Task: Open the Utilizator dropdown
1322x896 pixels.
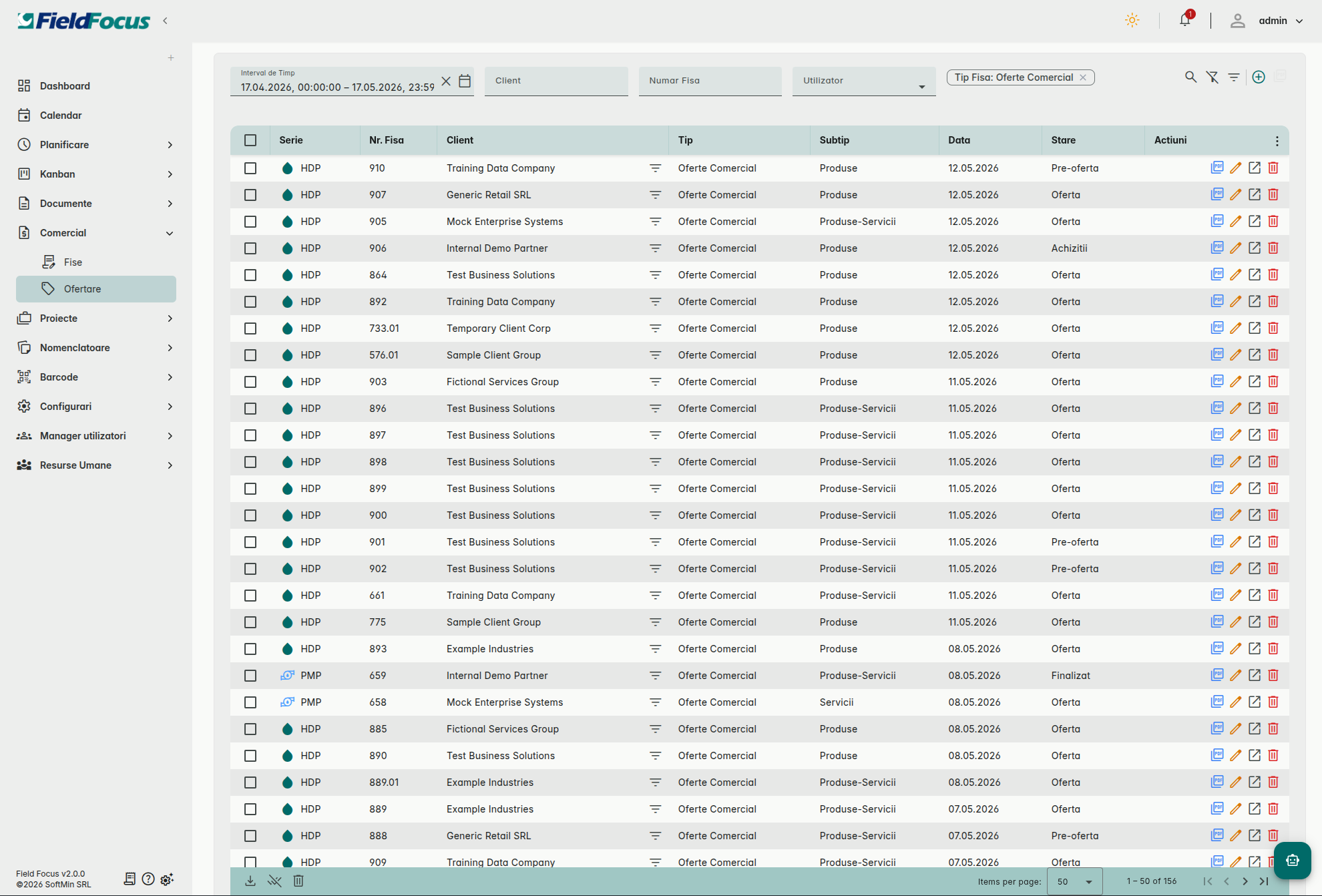Action: pyautogui.click(x=864, y=81)
